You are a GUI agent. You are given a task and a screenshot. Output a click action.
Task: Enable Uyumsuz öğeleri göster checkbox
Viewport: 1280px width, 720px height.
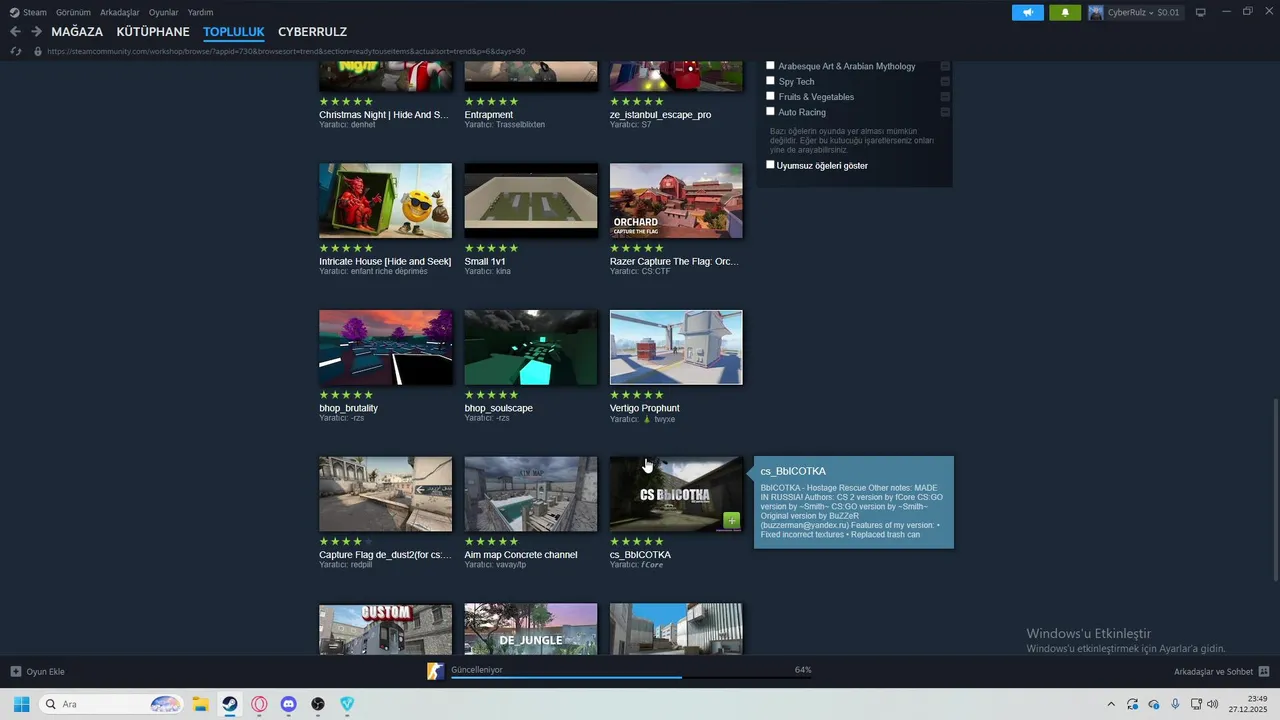point(770,164)
